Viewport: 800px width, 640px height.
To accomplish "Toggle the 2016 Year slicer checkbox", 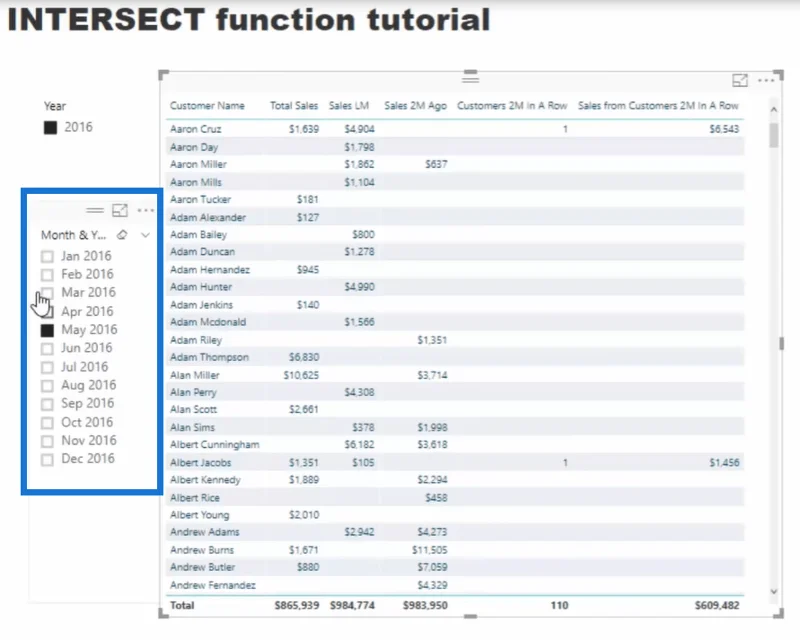I will (x=50, y=127).
